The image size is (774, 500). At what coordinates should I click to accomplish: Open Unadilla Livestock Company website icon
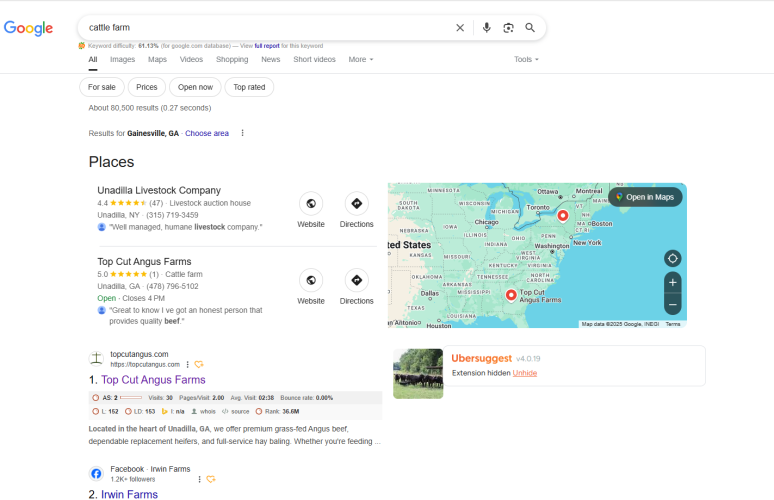311,203
